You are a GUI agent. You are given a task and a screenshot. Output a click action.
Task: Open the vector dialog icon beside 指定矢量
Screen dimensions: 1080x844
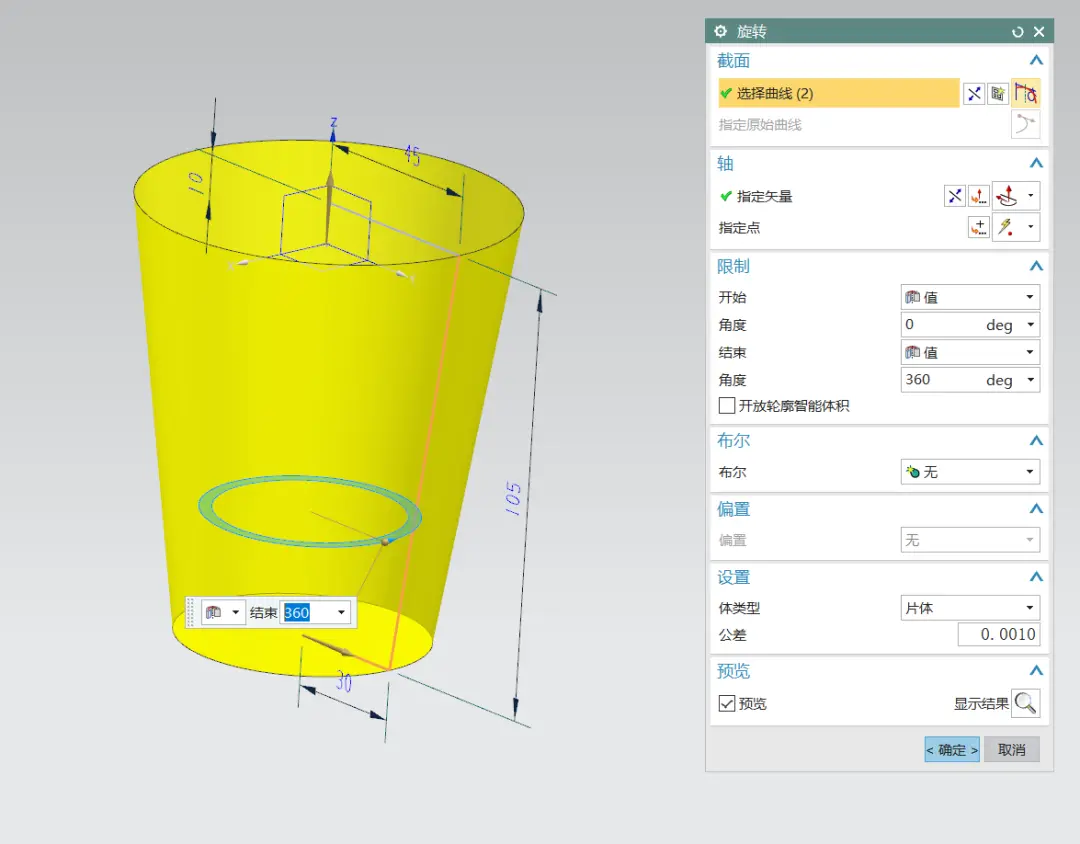(979, 196)
